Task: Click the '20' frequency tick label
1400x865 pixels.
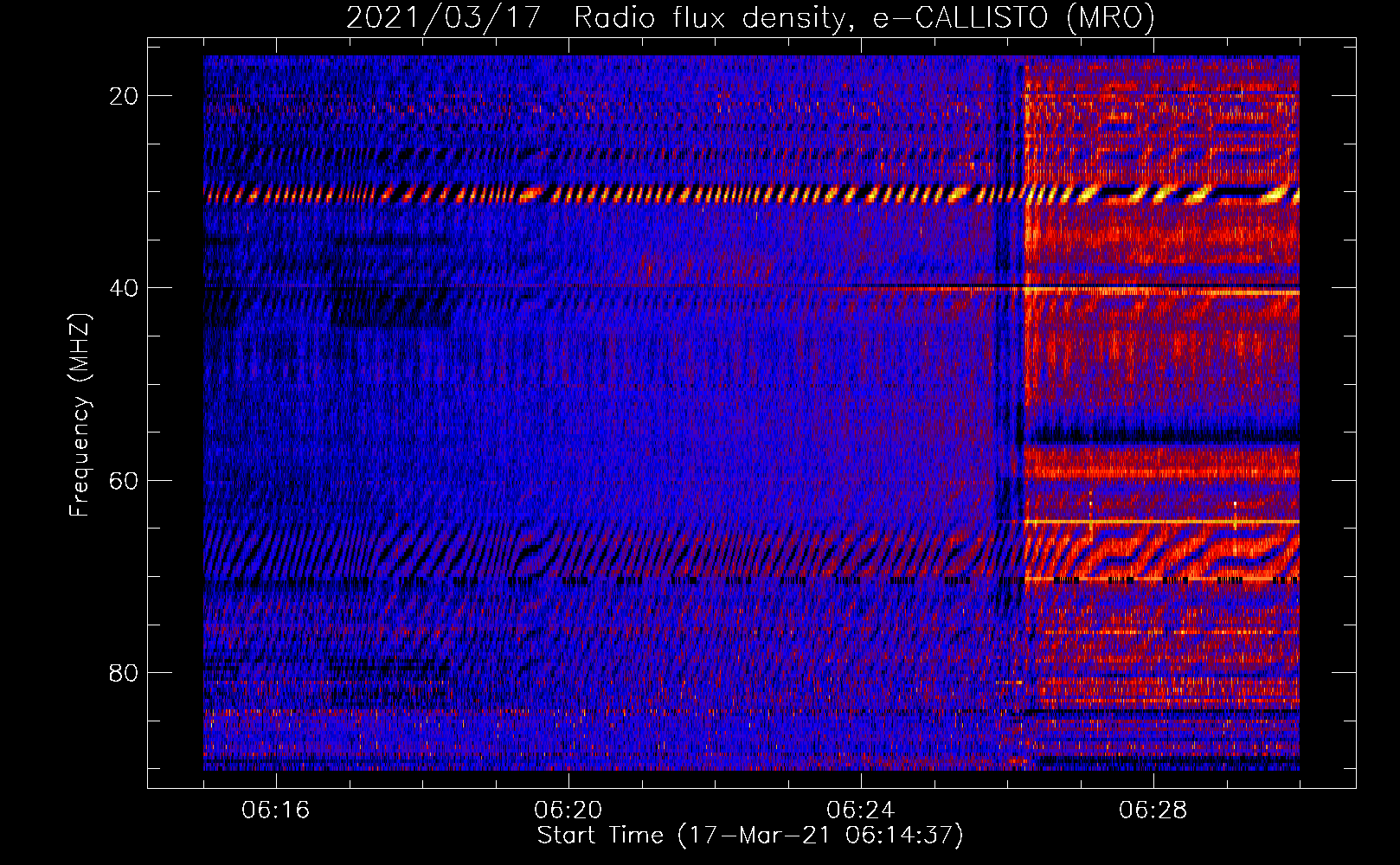Action: [x=125, y=96]
